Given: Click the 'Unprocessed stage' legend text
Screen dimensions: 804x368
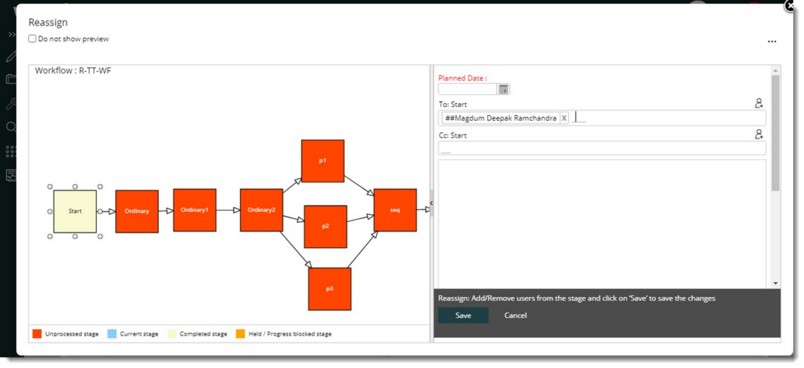Looking at the screenshot, I should 72,334.
